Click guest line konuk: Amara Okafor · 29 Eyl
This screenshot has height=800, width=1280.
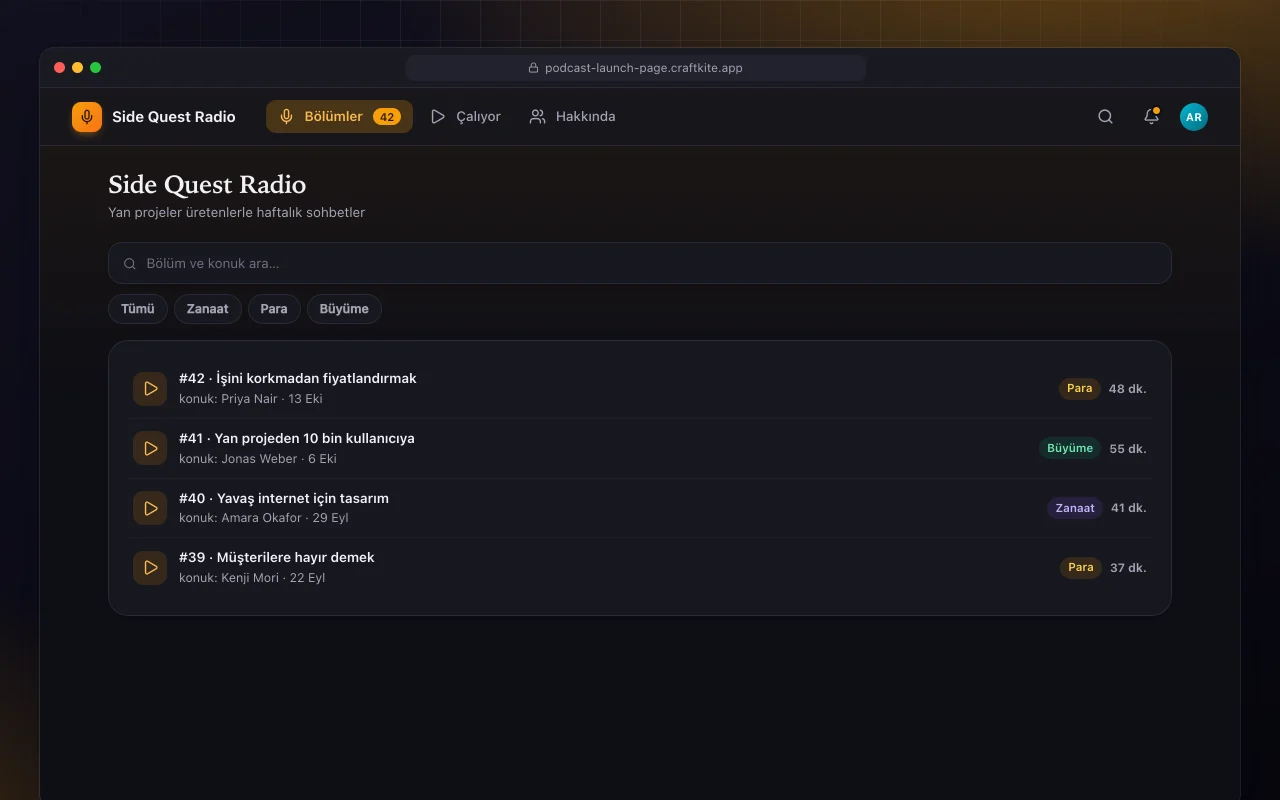point(264,518)
